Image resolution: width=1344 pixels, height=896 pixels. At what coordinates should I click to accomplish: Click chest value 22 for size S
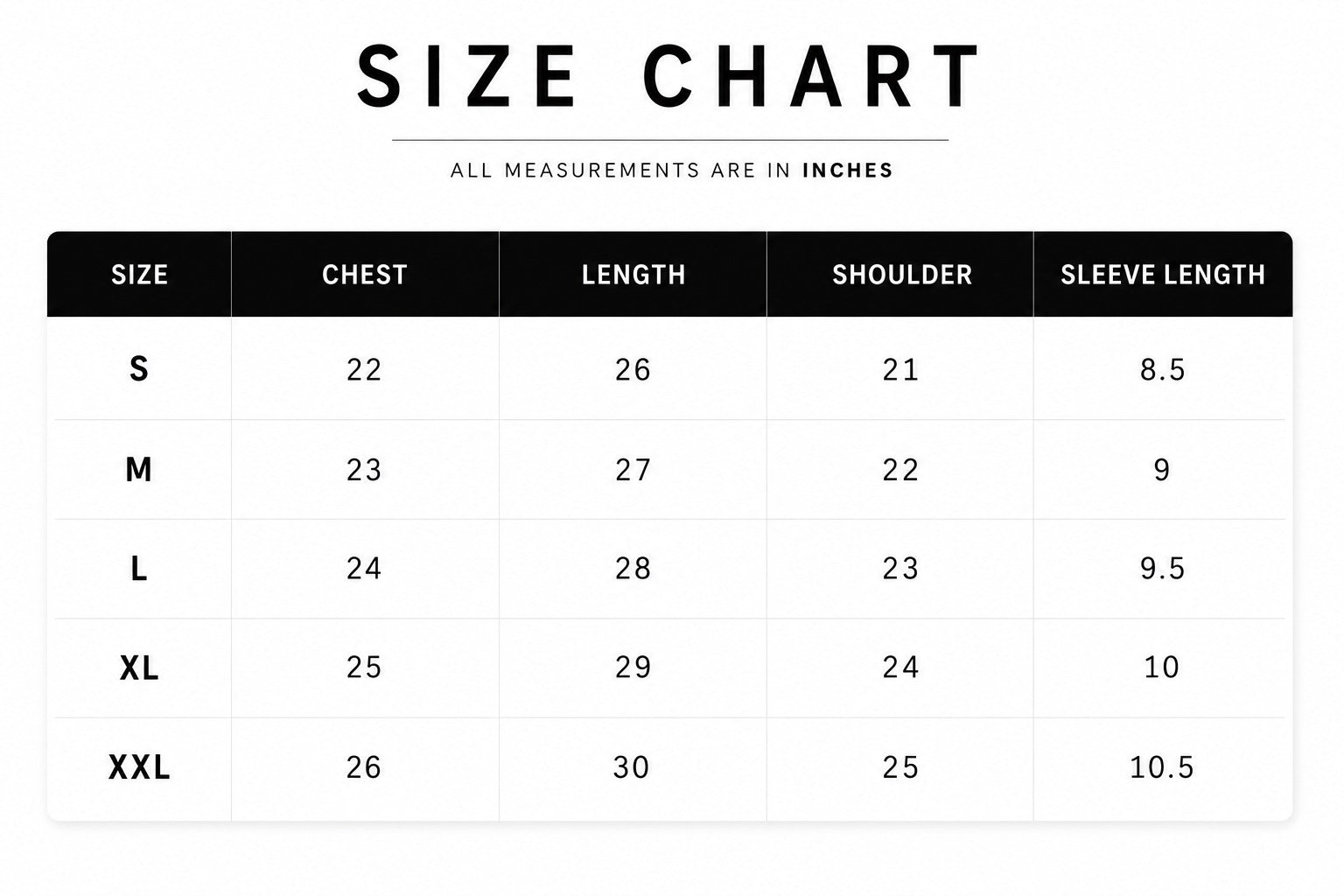point(364,369)
